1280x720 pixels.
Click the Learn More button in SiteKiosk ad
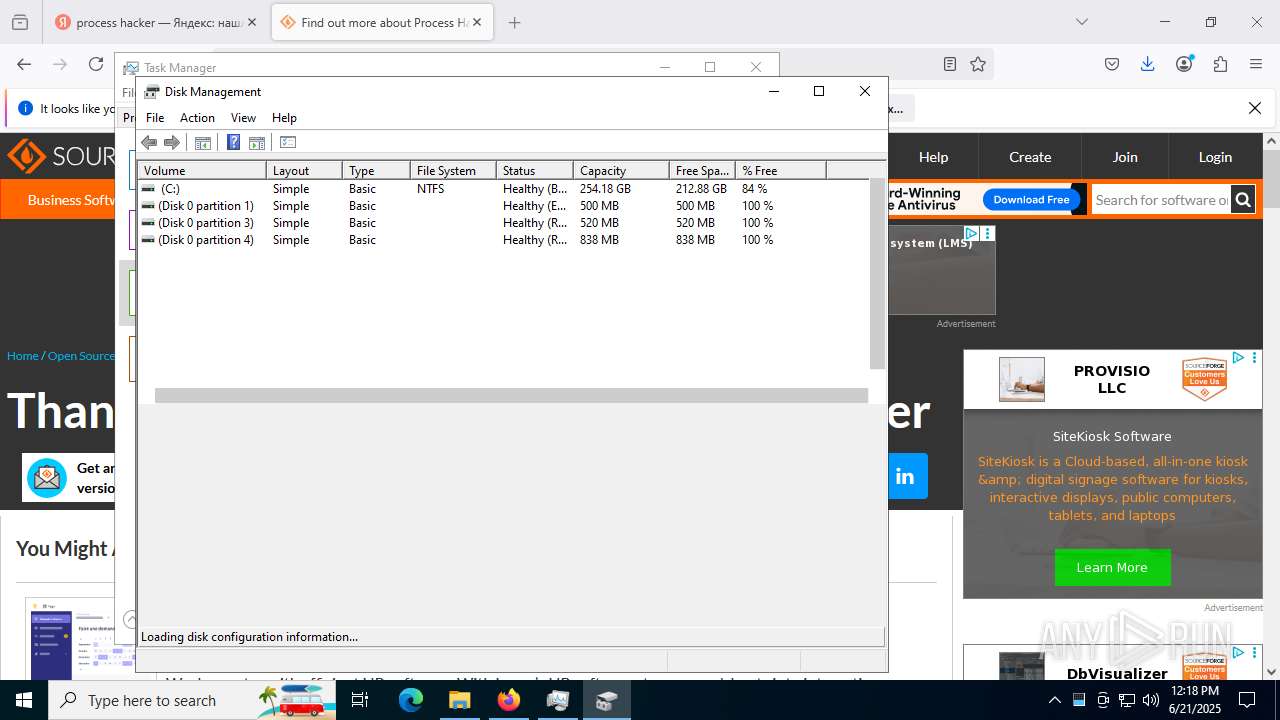[x=1112, y=567]
